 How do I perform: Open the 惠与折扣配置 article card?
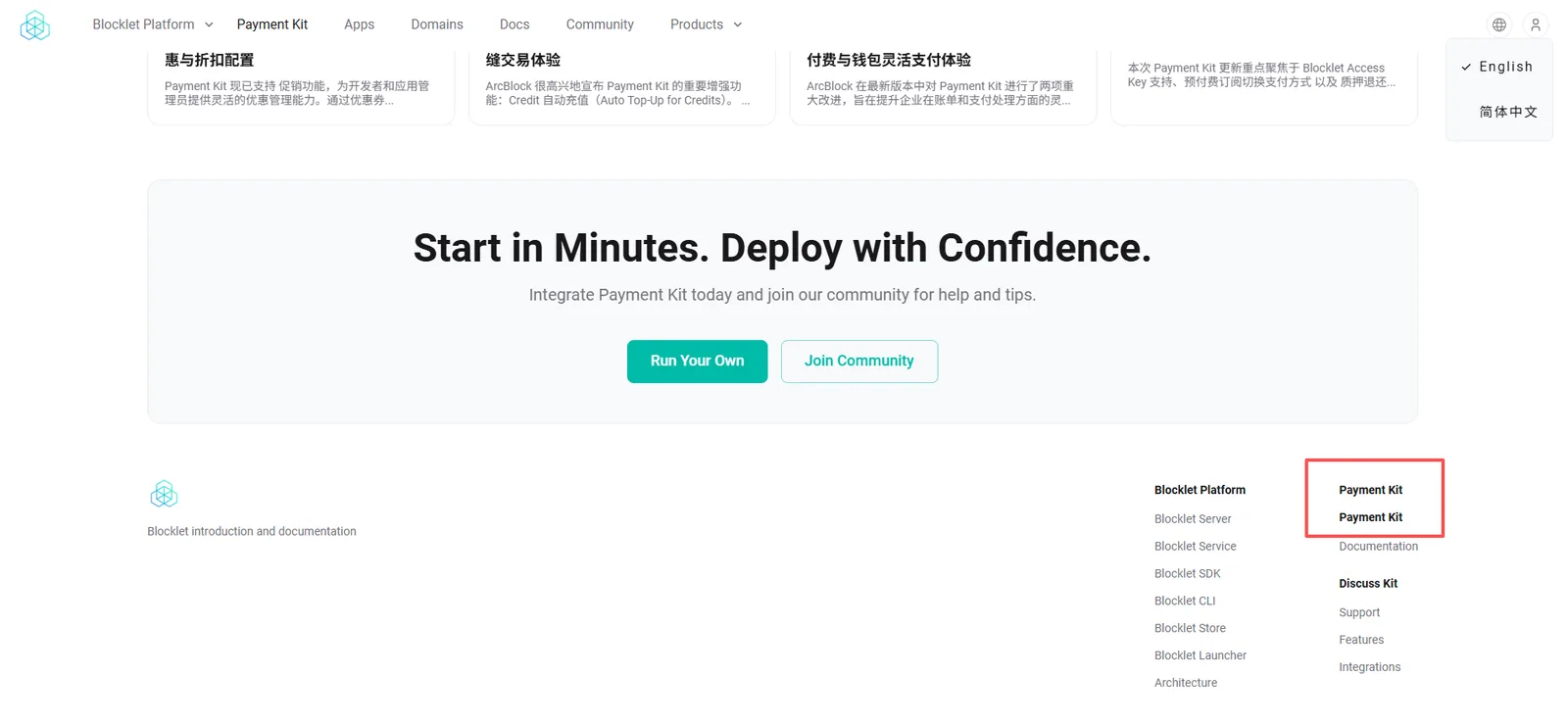coord(301,87)
